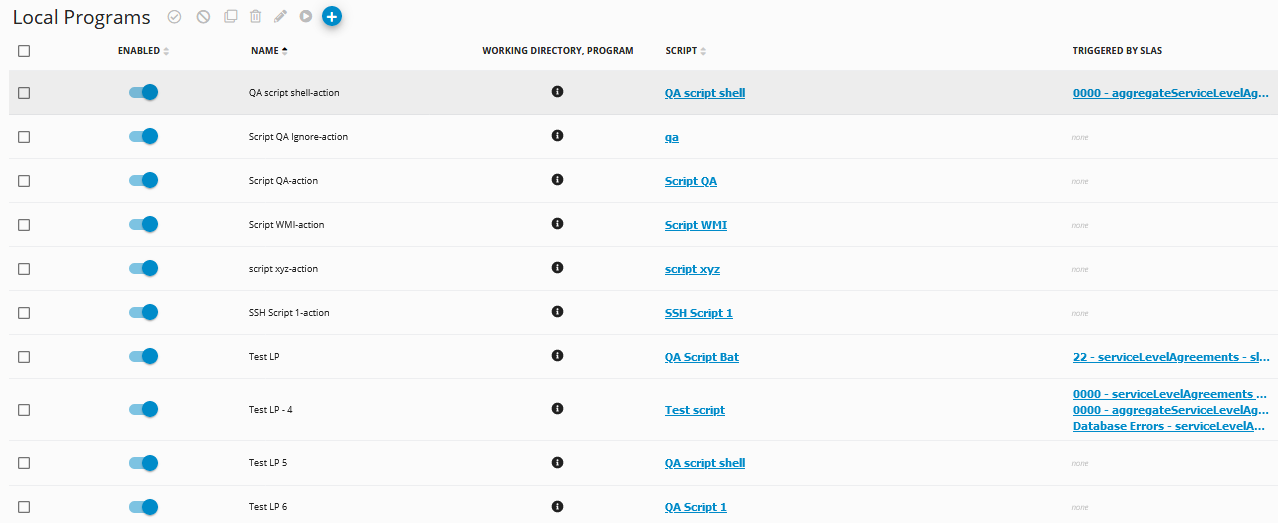Click the delete (trash) toolbar icon
This screenshot has width=1278, height=523.
click(x=256, y=17)
